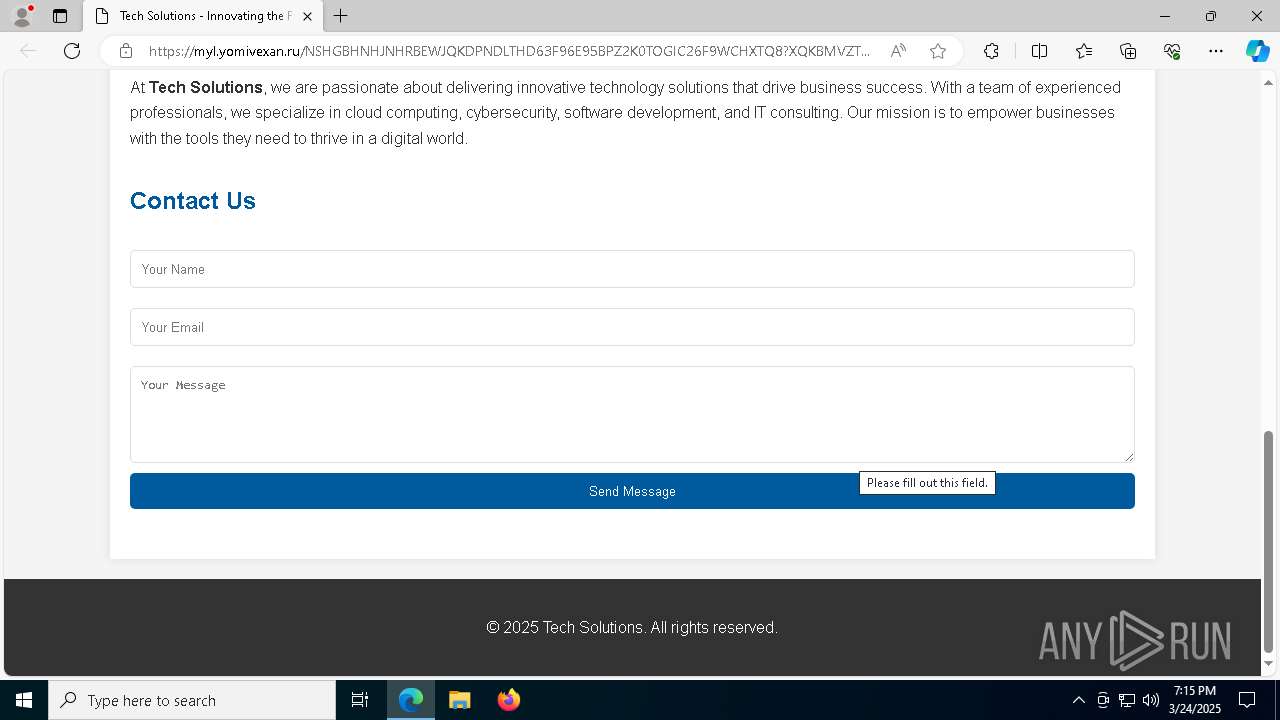Open the volume tray icon
Screen dimensions: 1280x720
coord(1151,700)
